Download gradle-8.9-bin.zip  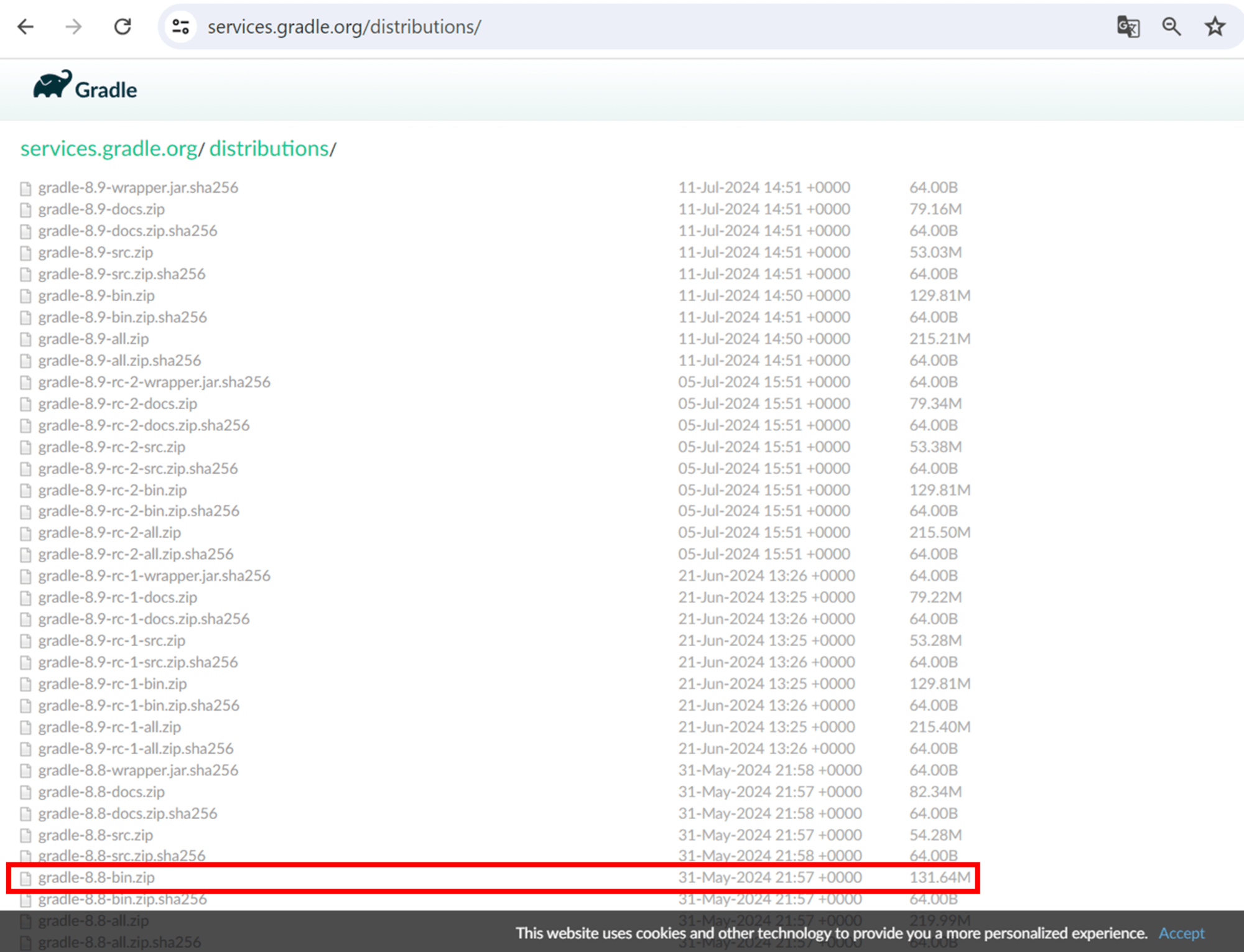pyautogui.click(x=96, y=295)
